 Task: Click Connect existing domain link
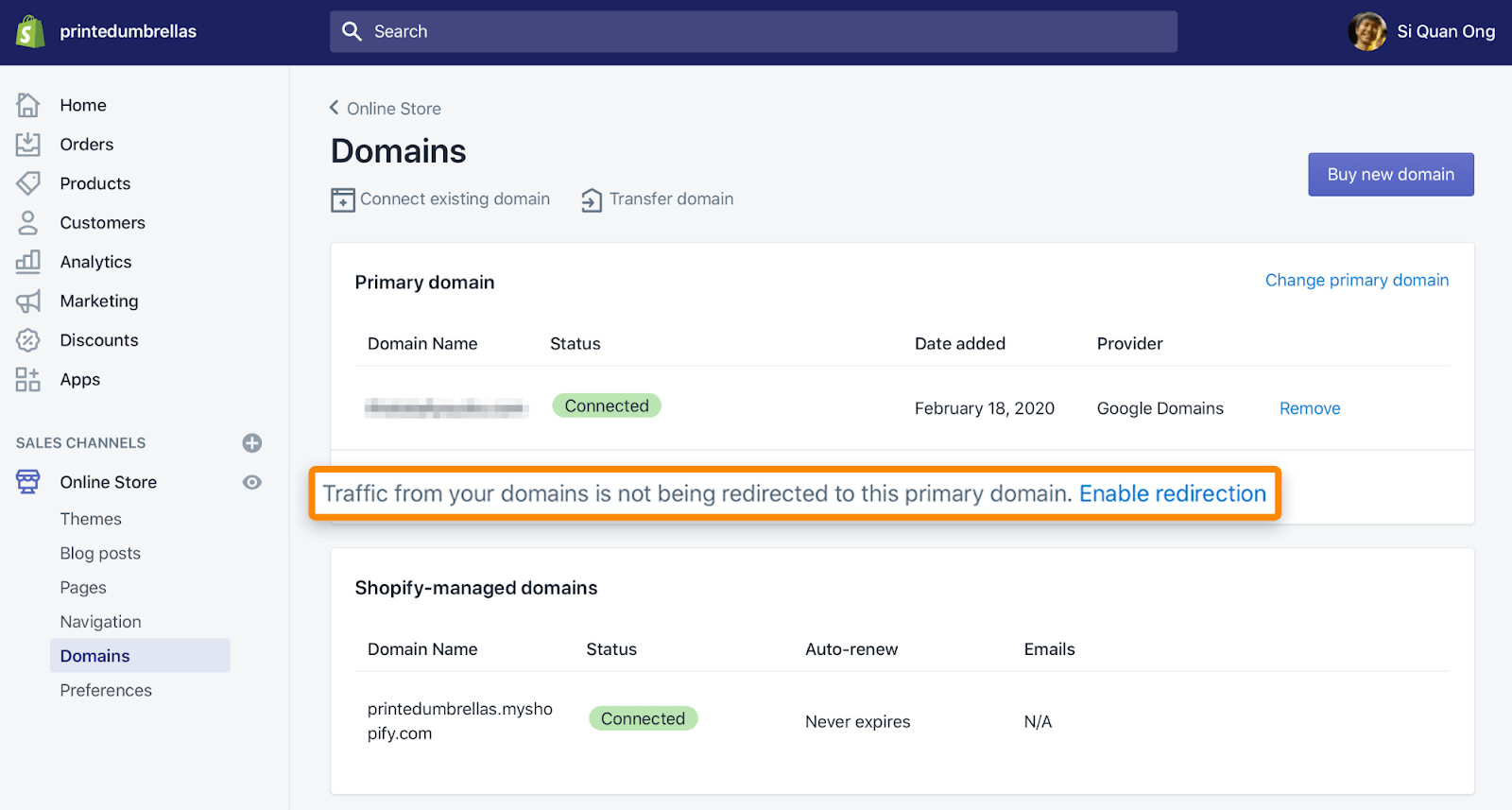[x=455, y=199]
